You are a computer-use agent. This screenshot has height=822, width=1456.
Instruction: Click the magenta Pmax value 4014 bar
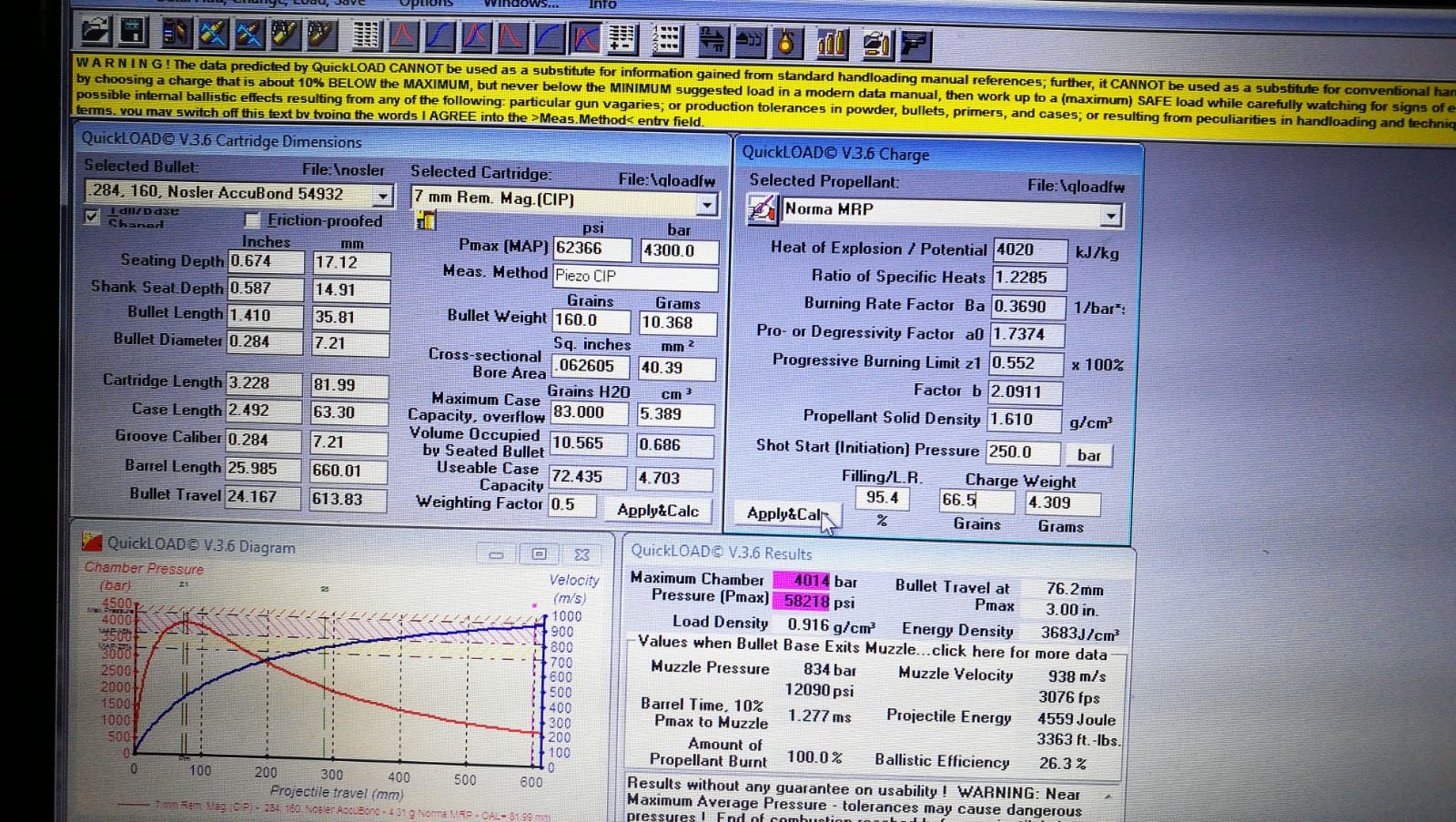[x=802, y=581]
